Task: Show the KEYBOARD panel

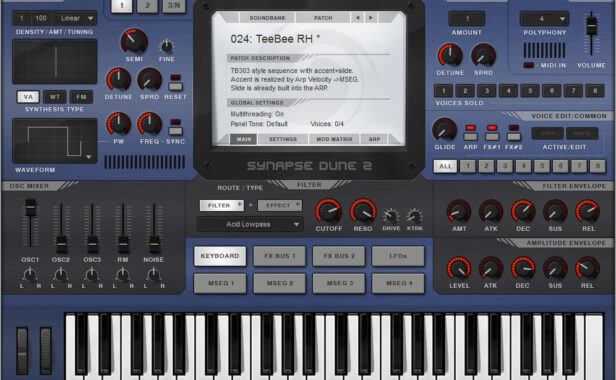Action: [x=220, y=256]
